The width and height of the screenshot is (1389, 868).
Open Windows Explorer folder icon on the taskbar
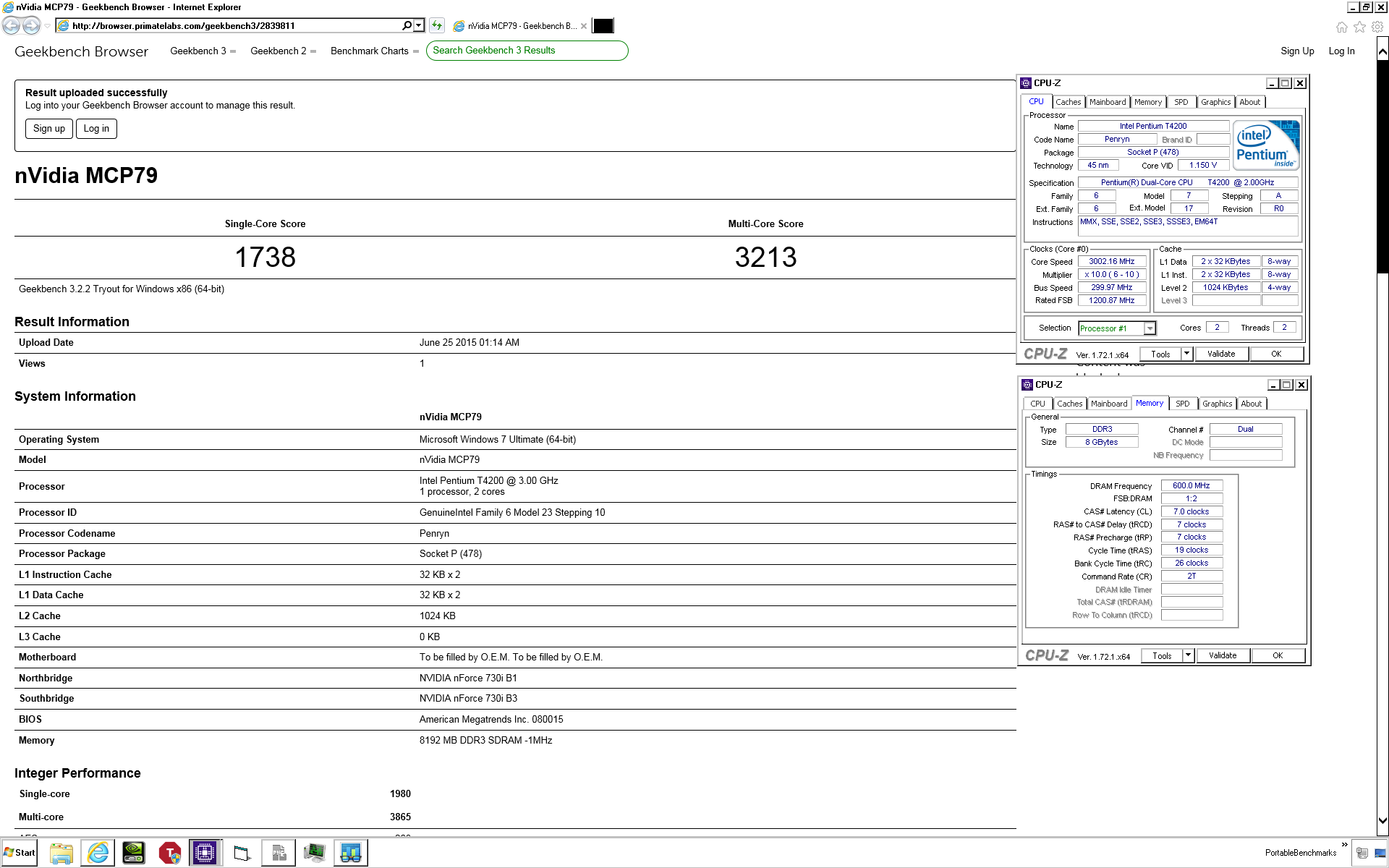pyautogui.click(x=61, y=854)
